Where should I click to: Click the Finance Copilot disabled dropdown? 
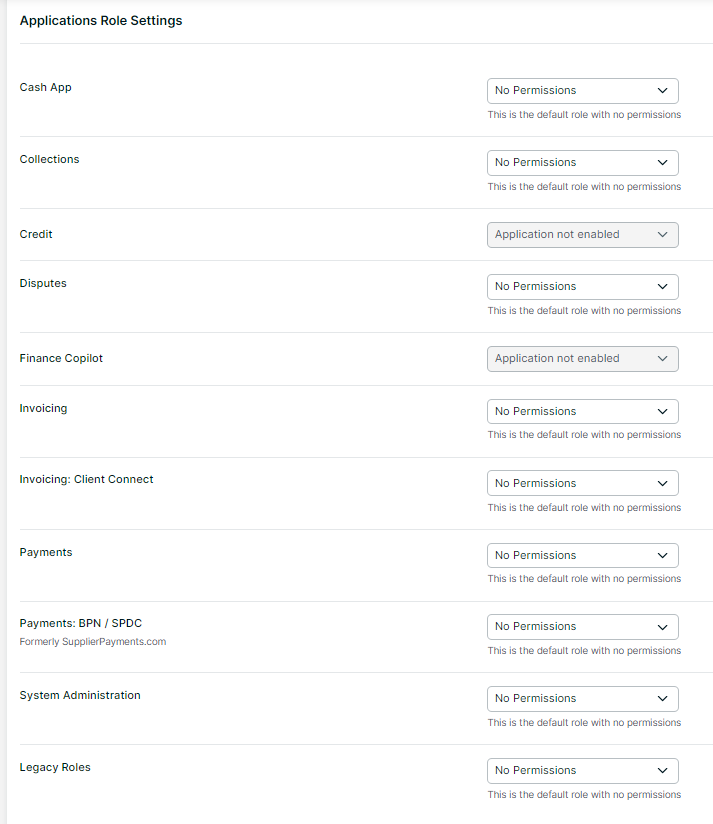point(582,359)
